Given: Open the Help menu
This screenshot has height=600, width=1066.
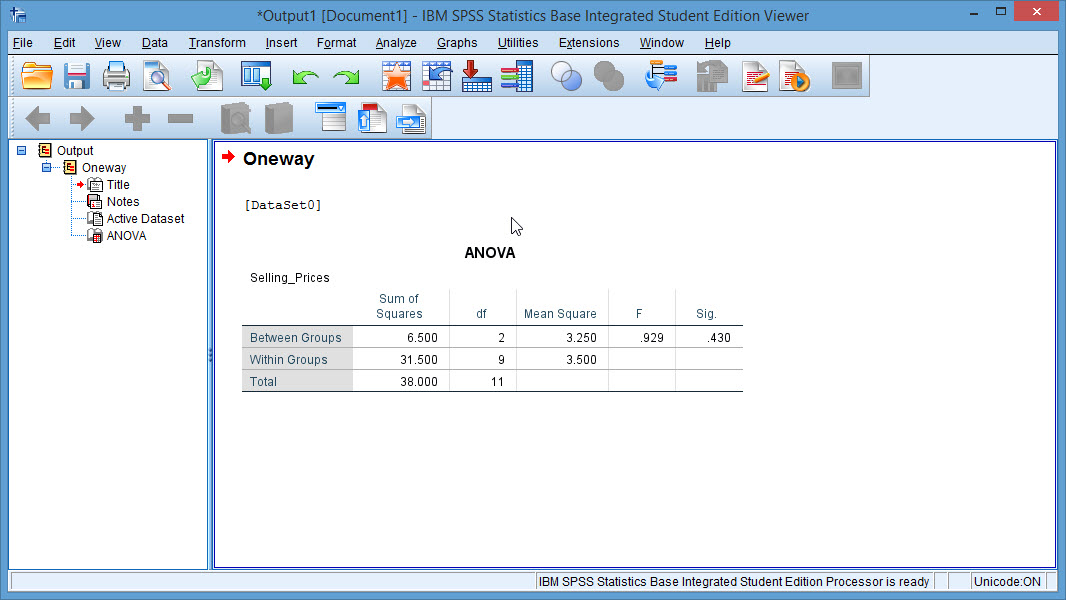Looking at the screenshot, I should (717, 43).
